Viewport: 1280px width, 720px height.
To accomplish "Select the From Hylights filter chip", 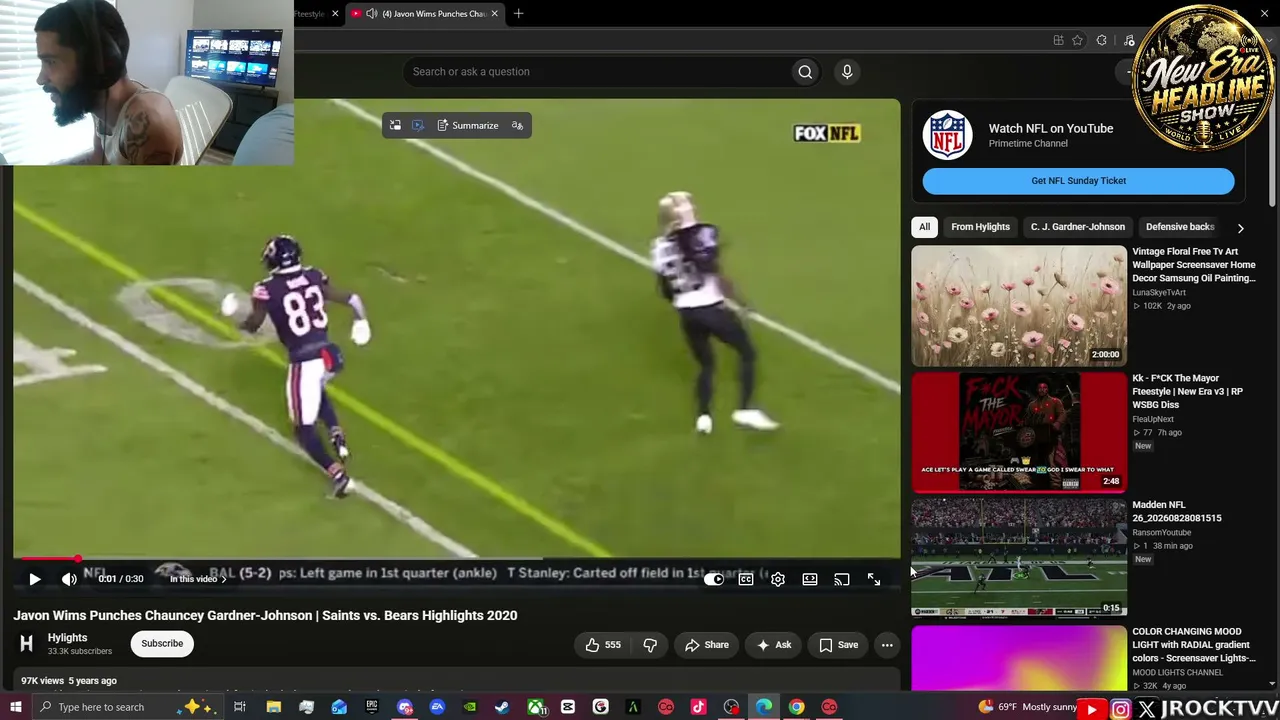I will tap(980, 227).
